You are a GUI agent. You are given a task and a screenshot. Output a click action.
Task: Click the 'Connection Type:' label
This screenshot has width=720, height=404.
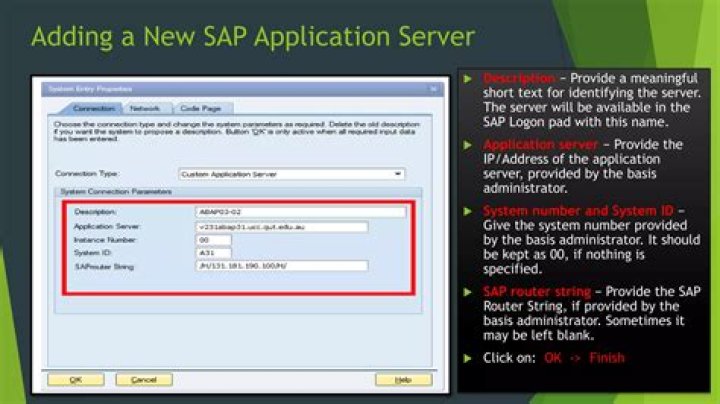(x=87, y=174)
